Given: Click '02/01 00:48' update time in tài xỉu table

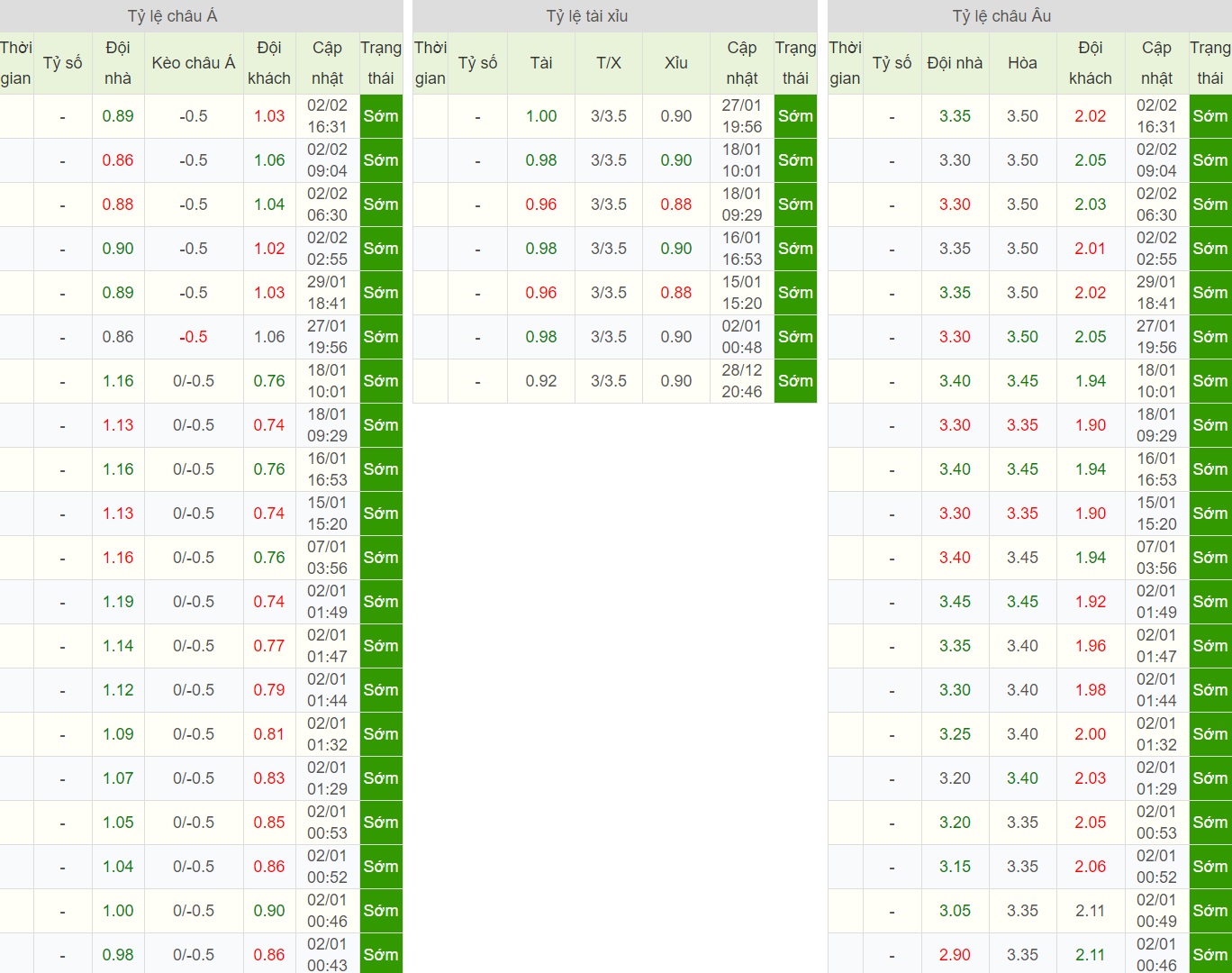Looking at the screenshot, I should [742, 337].
